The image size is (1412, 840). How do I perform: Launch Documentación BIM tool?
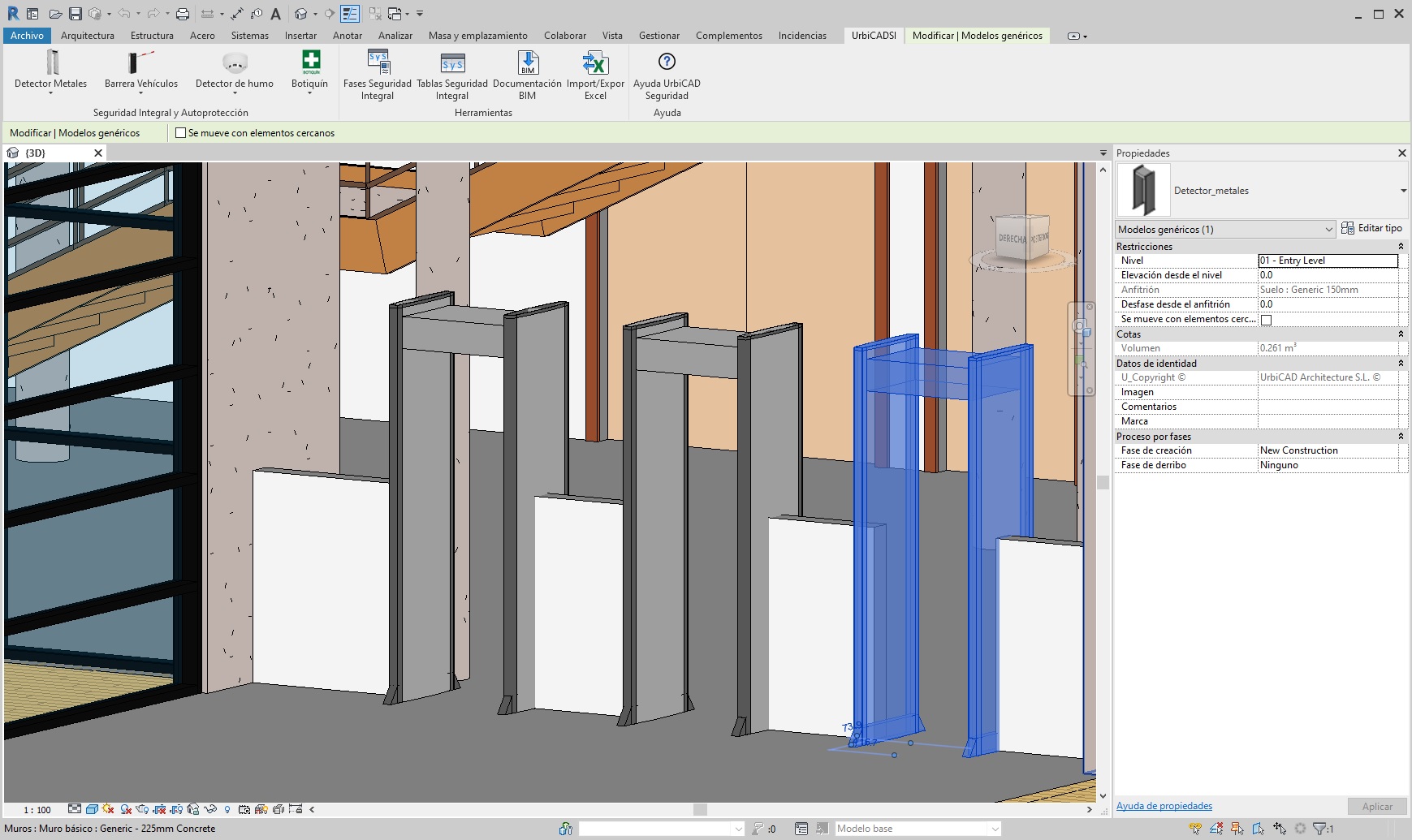pos(527,63)
